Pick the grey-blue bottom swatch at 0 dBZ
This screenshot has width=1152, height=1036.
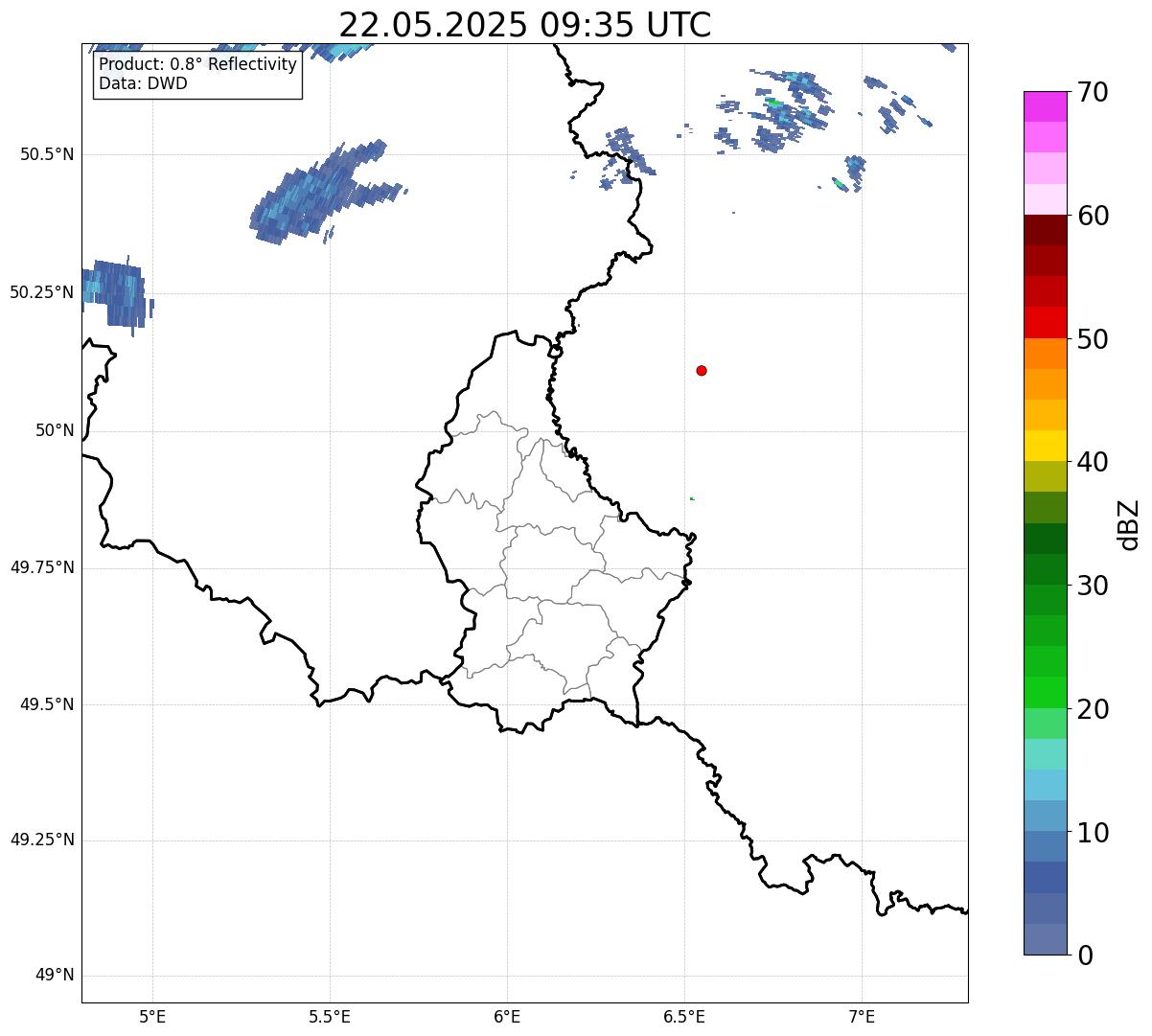tap(1045, 939)
